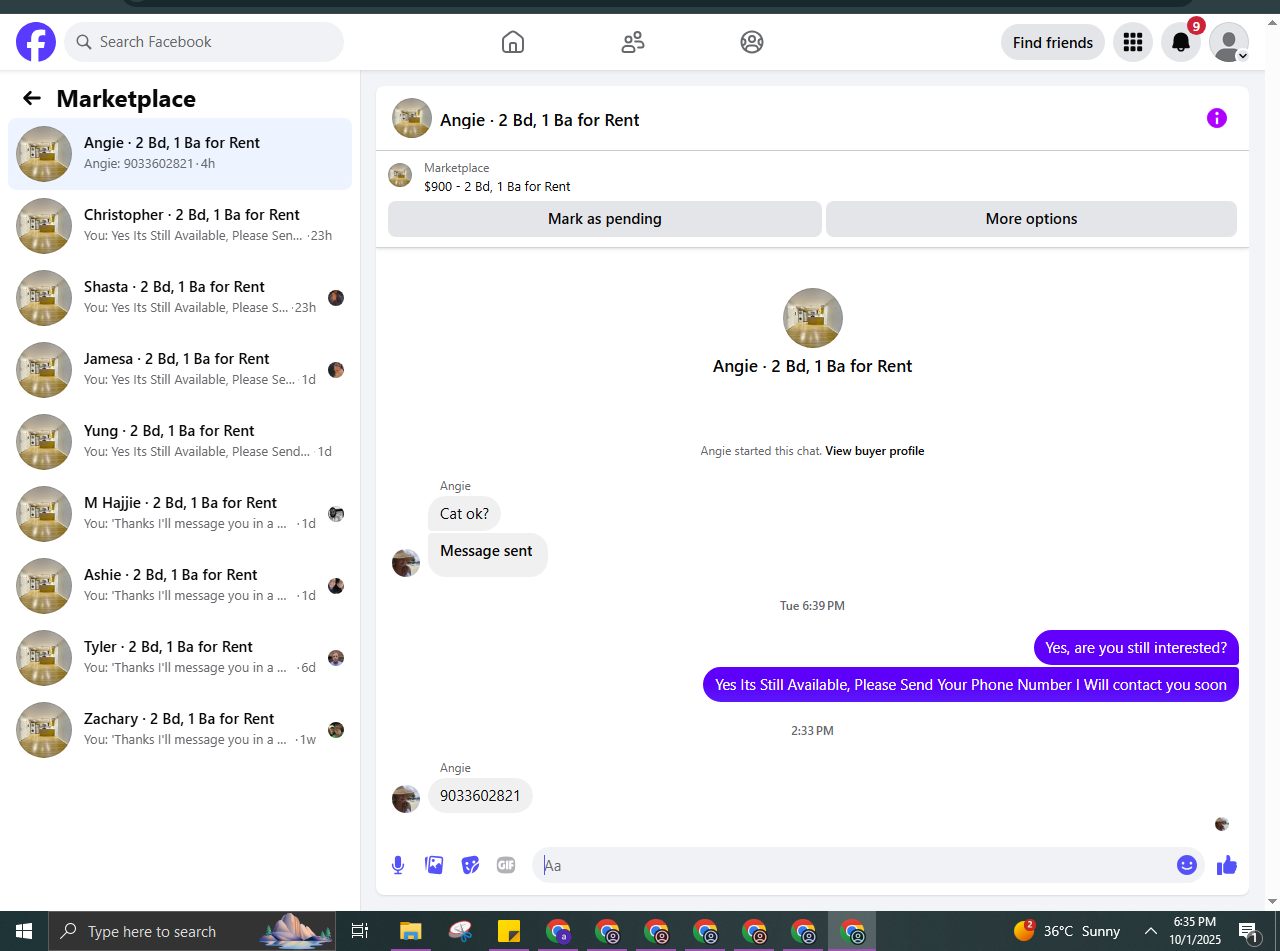The image size is (1280, 951).
Task: Click the listing thumbnail in the chat header
Action: click(x=412, y=118)
